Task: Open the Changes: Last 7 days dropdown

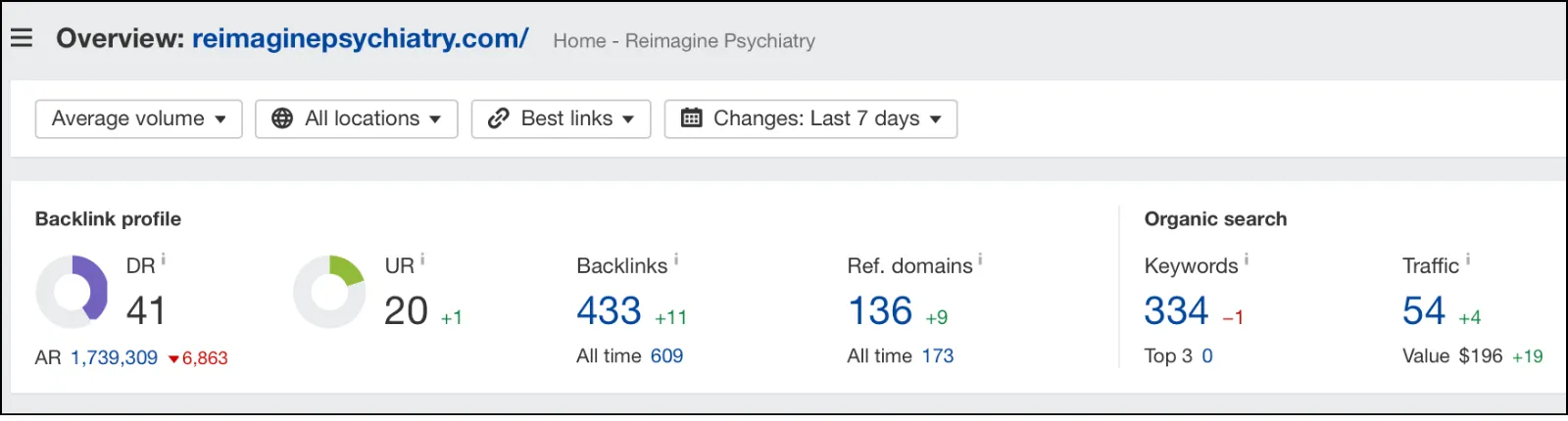Action: tap(810, 118)
